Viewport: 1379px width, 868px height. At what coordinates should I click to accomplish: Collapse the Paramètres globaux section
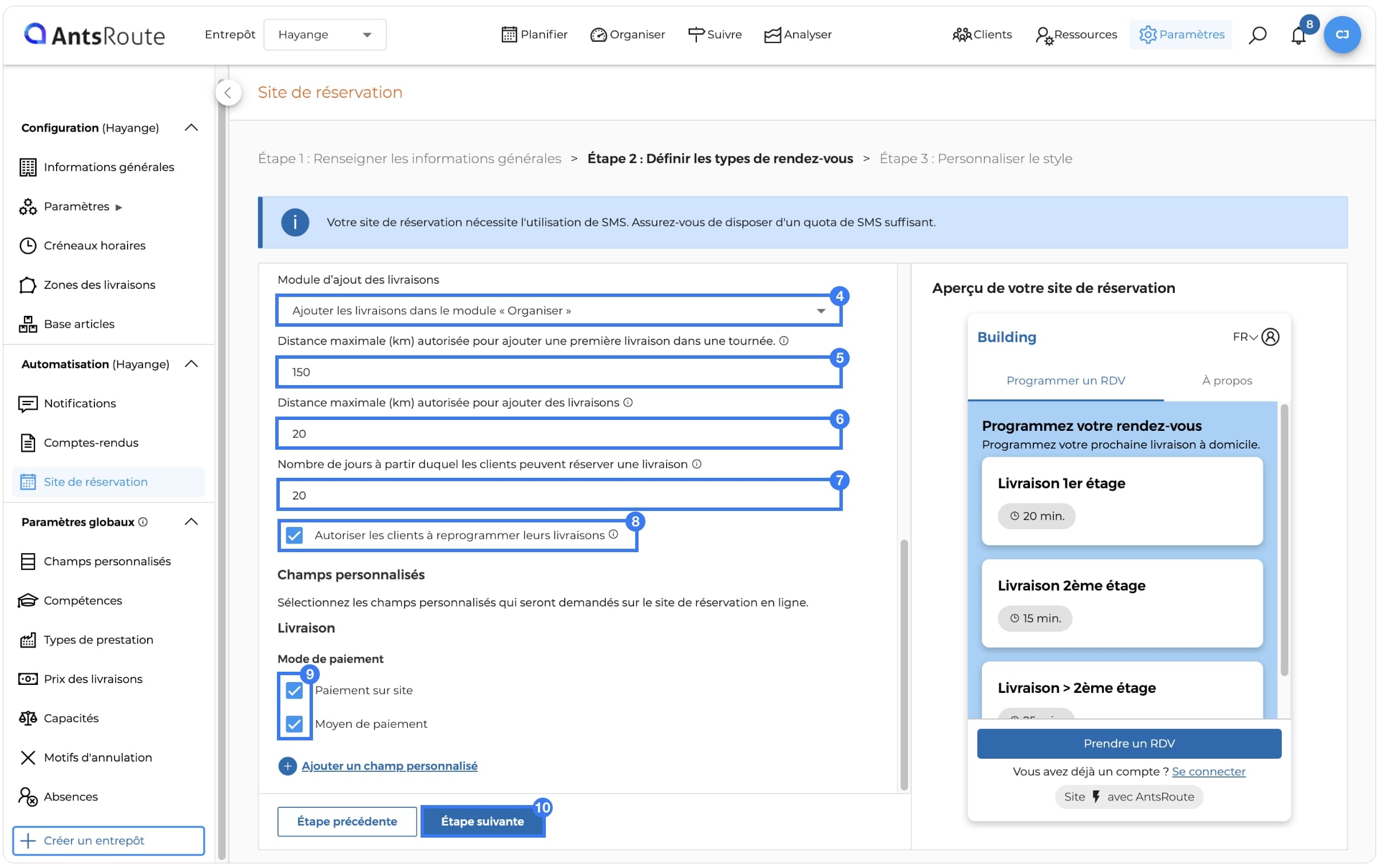pyautogui.click(x=191, y=522)
